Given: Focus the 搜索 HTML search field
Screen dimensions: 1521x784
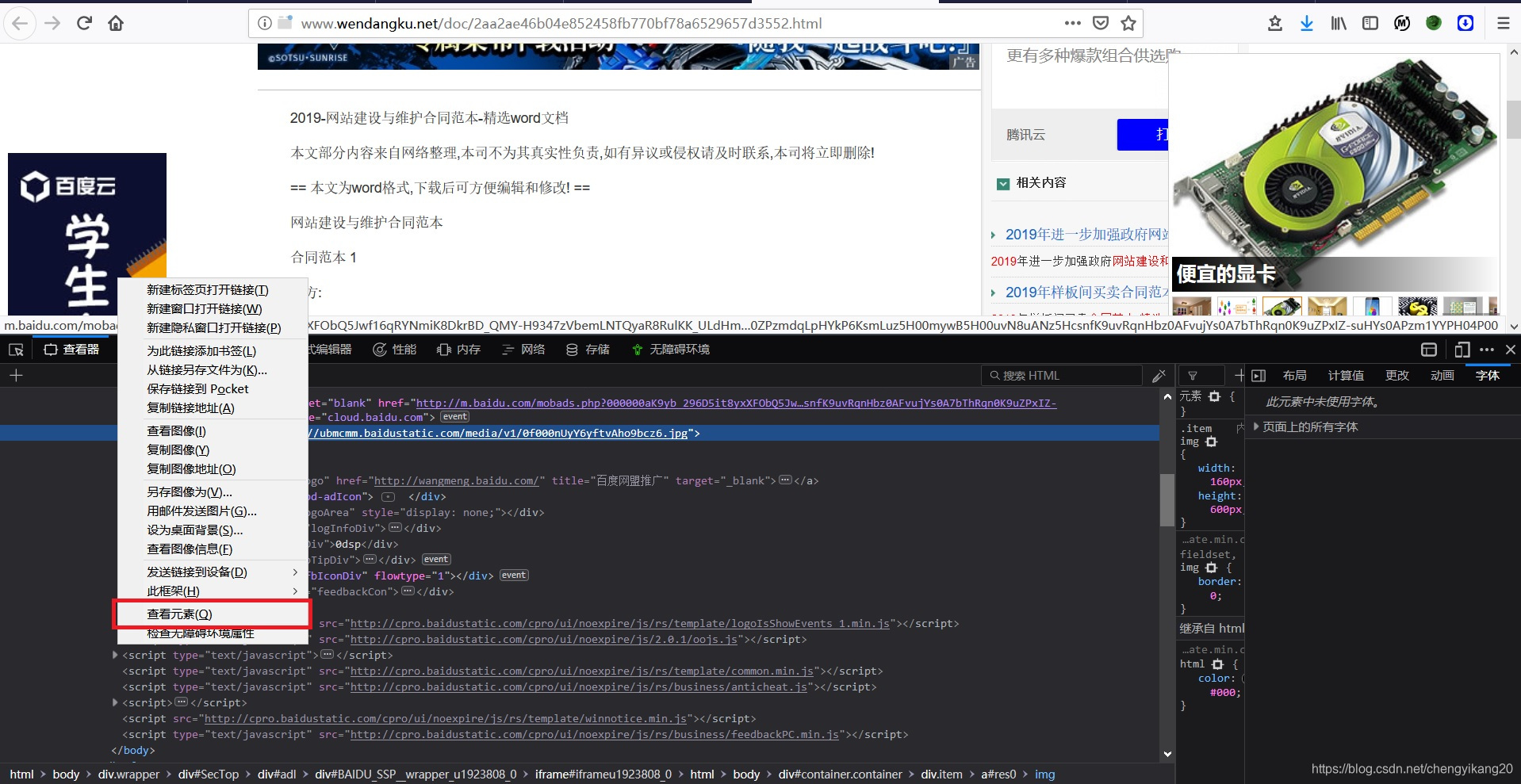Looking at the screenshot, I should [x=1061, y=376].
